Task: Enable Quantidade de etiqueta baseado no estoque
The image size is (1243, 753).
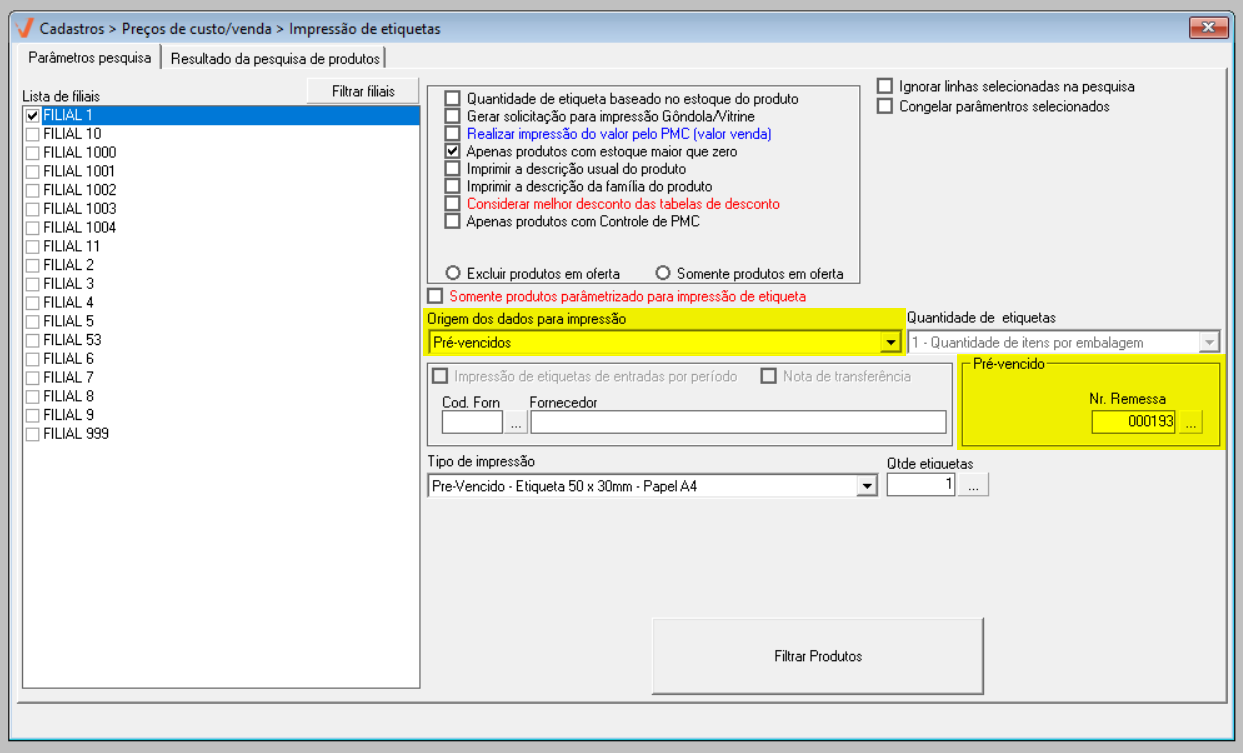Action: coord(453,99)
